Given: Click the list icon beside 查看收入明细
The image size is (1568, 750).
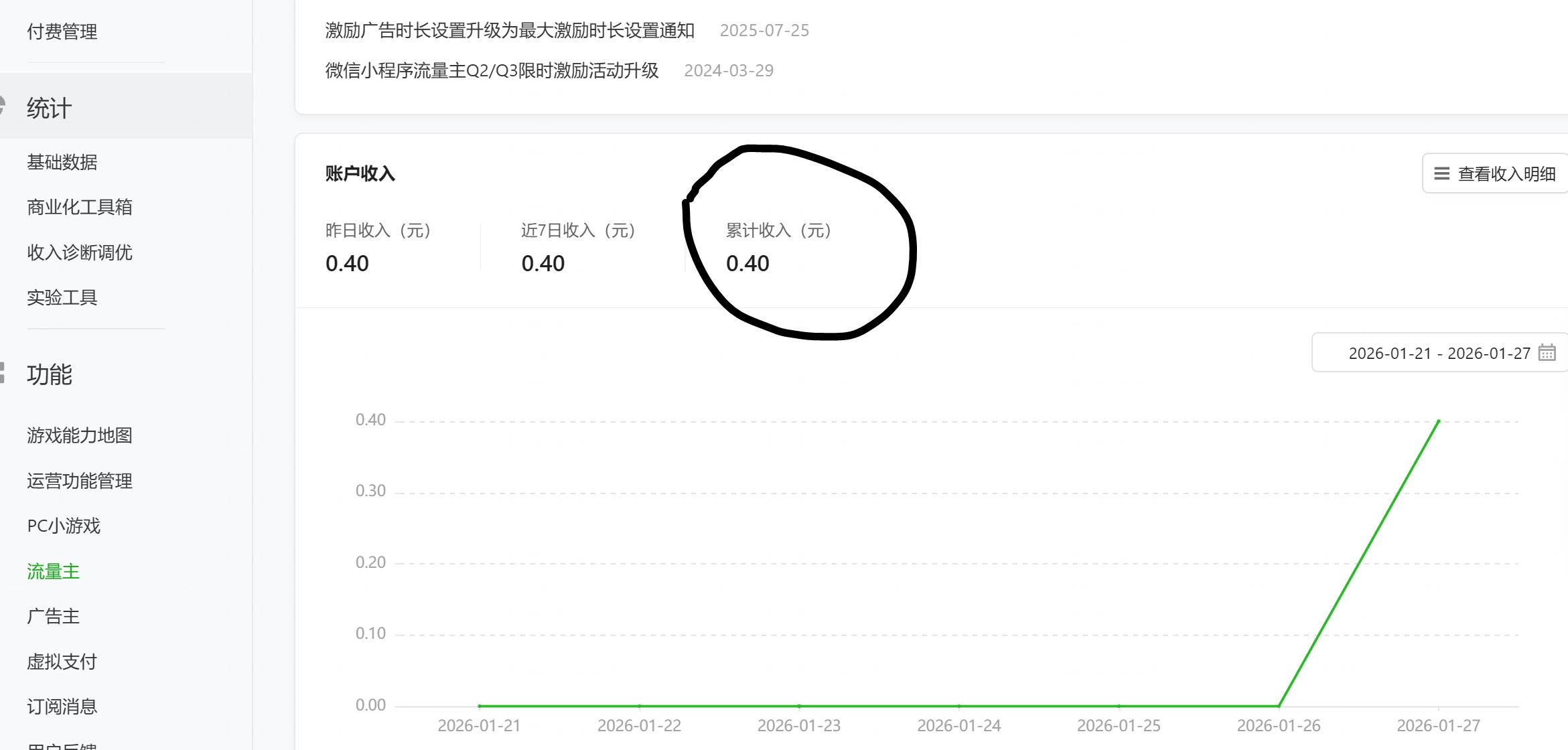Looking at the screenshot, I should (1441, 174).
